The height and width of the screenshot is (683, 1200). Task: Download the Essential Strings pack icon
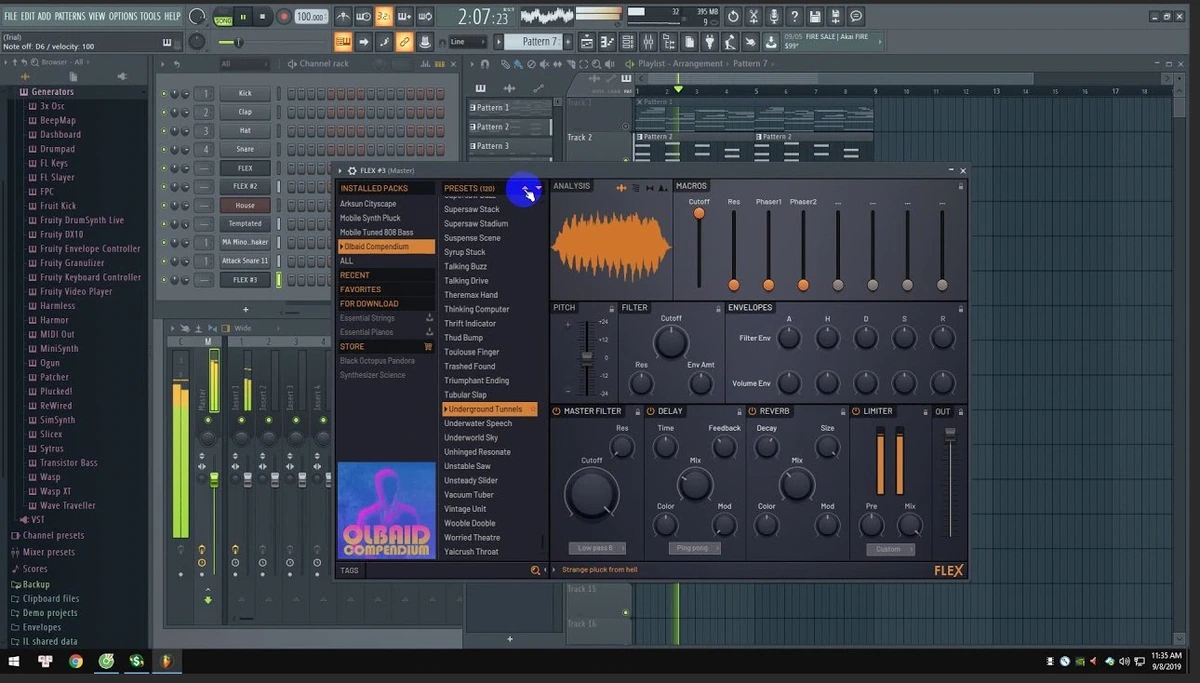tap(429, 318)
